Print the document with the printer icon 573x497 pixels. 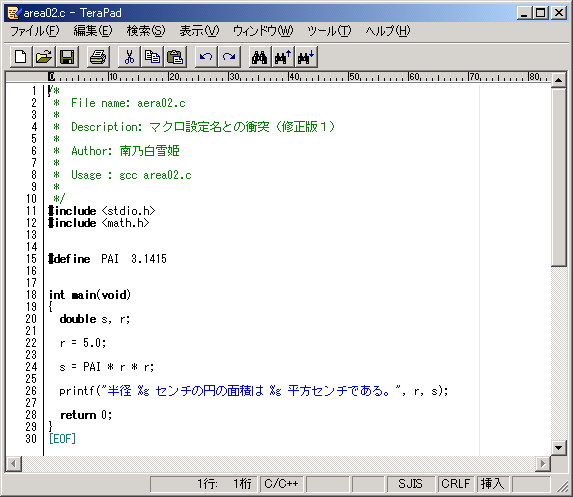point(98,57)
